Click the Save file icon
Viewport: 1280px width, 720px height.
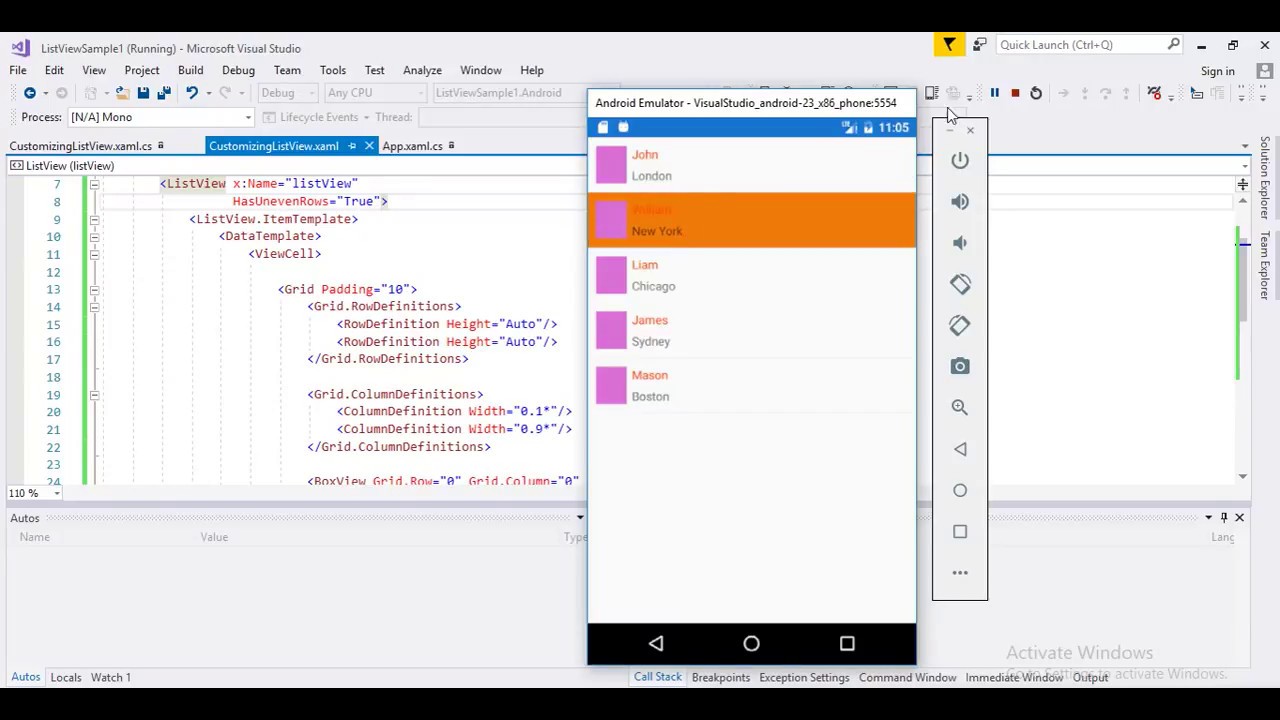coord(143,93)
